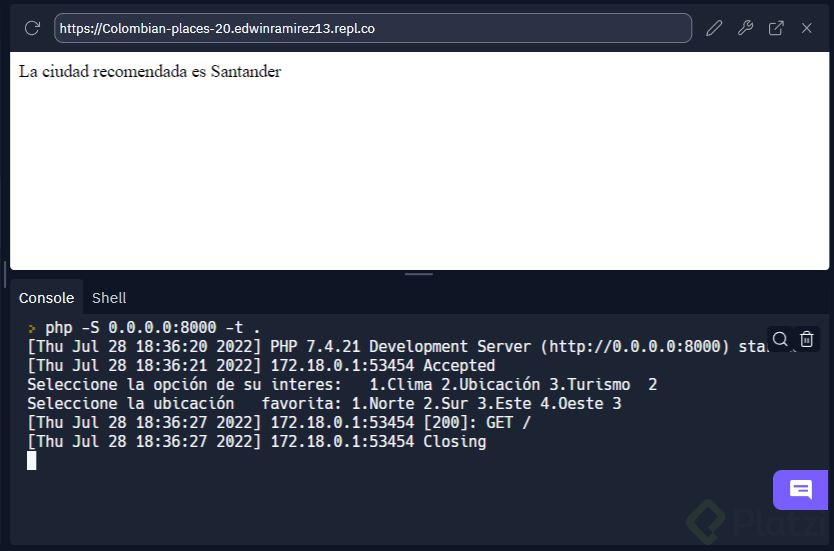Switch to the Shell tab
This screenshot has height=551, width=834.
(109, 298)
